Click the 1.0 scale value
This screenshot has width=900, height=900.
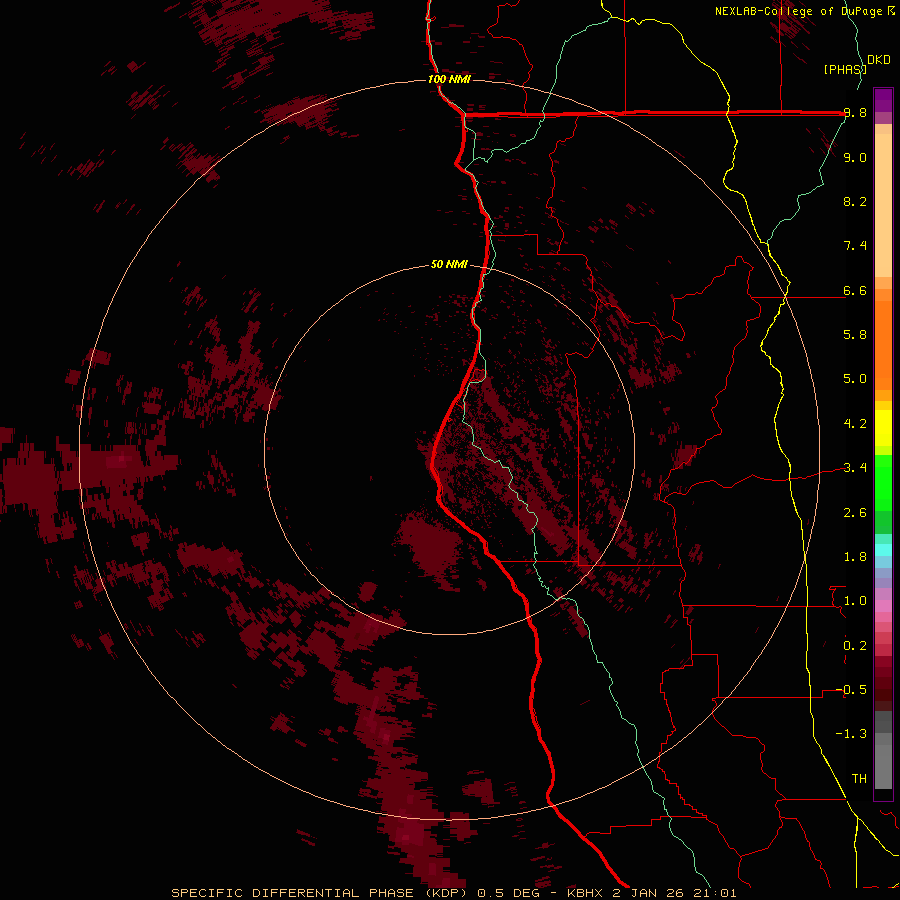point(855,601)
